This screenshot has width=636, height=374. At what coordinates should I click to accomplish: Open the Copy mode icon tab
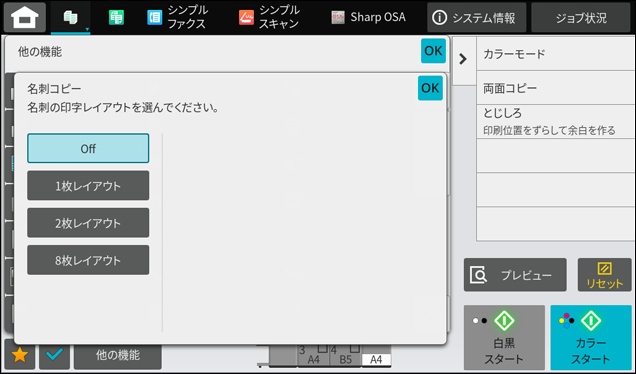(71, 17)
